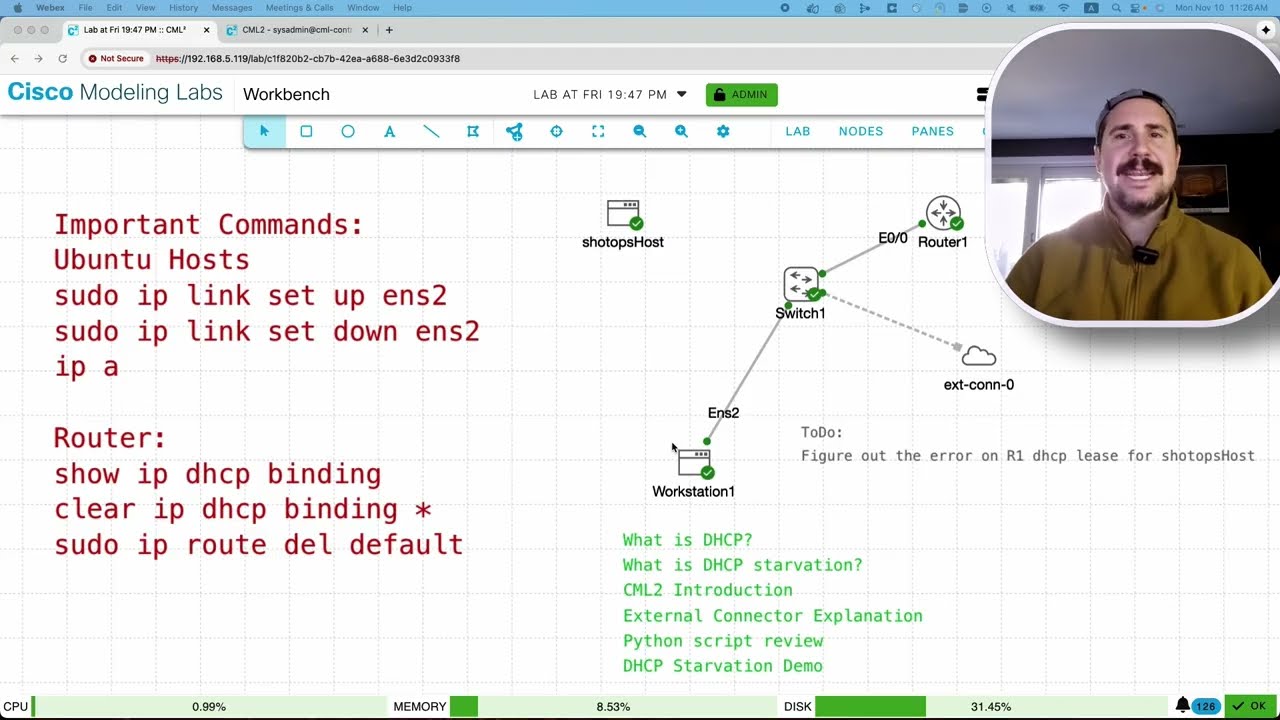The image size is (1280, 720).
Task: Click the 'What is DHCP starvation?' text
Action: coord(742,565)
